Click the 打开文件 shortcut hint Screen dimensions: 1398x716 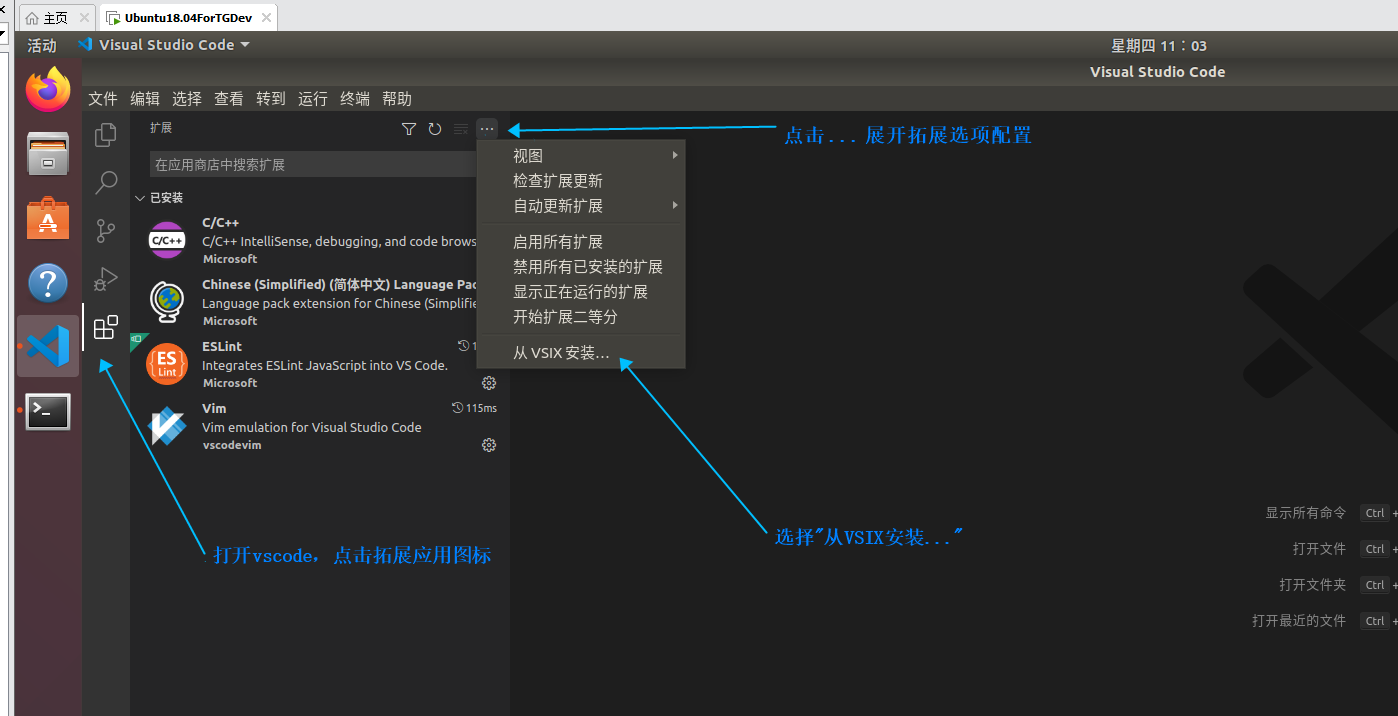pyautogui.click(x=1319, y=549)
